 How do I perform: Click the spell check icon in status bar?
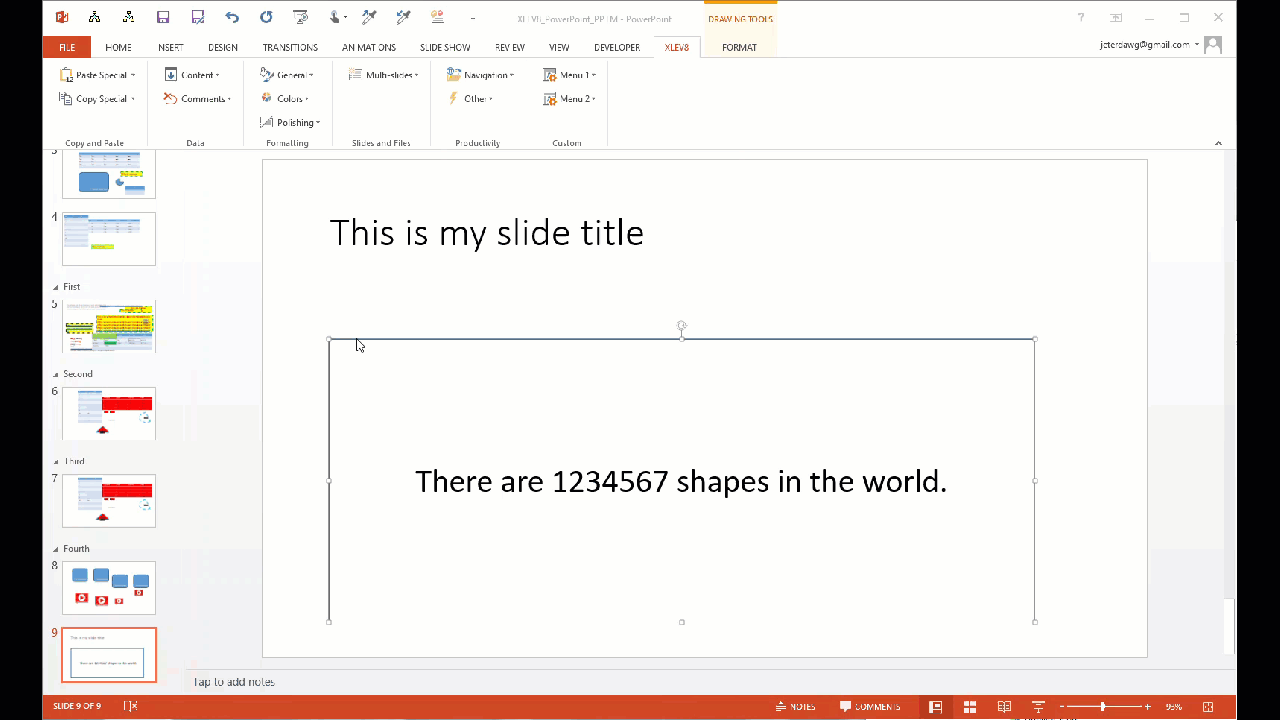pos(130,706)
